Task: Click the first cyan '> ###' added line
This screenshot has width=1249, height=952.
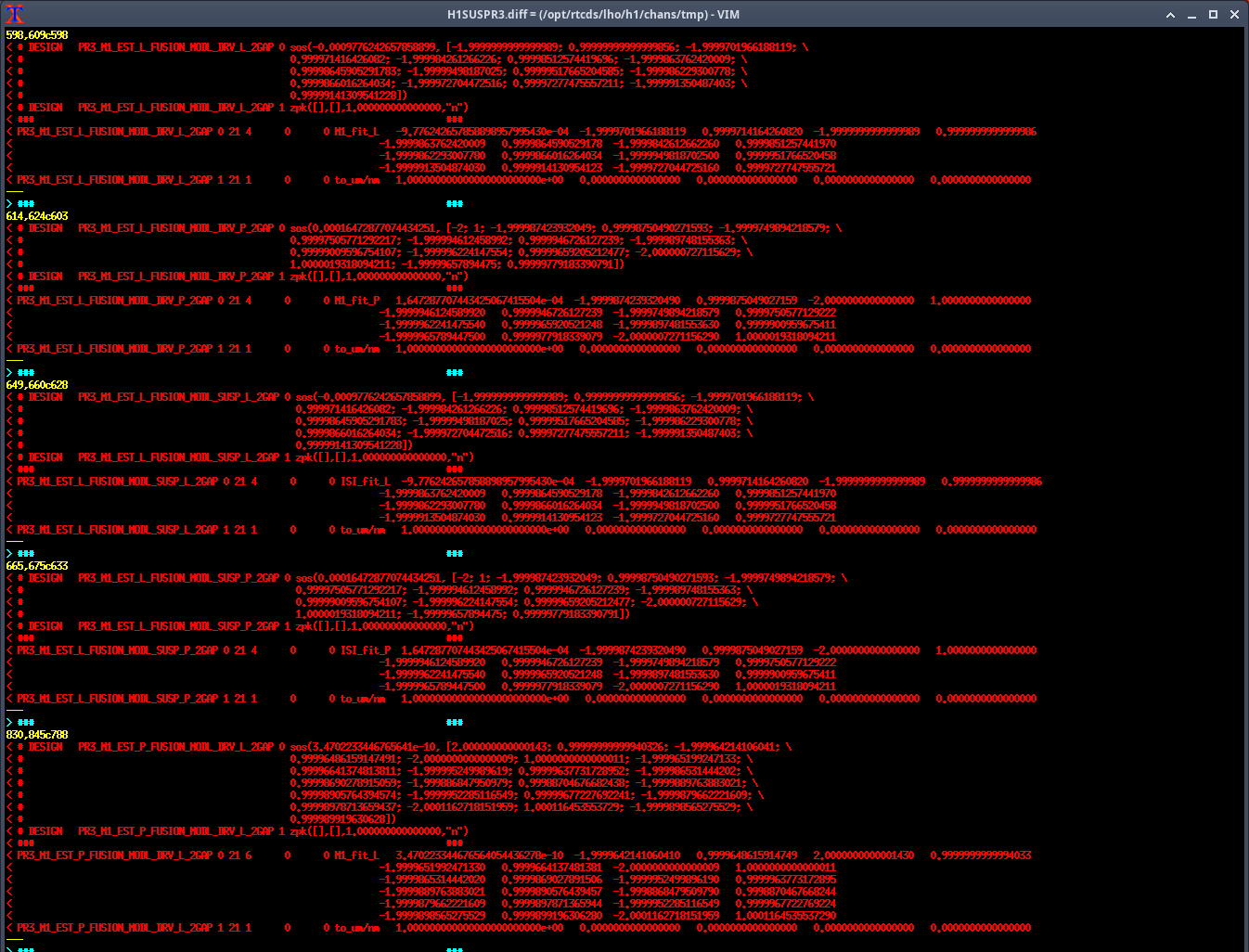Action: point(20,204)
